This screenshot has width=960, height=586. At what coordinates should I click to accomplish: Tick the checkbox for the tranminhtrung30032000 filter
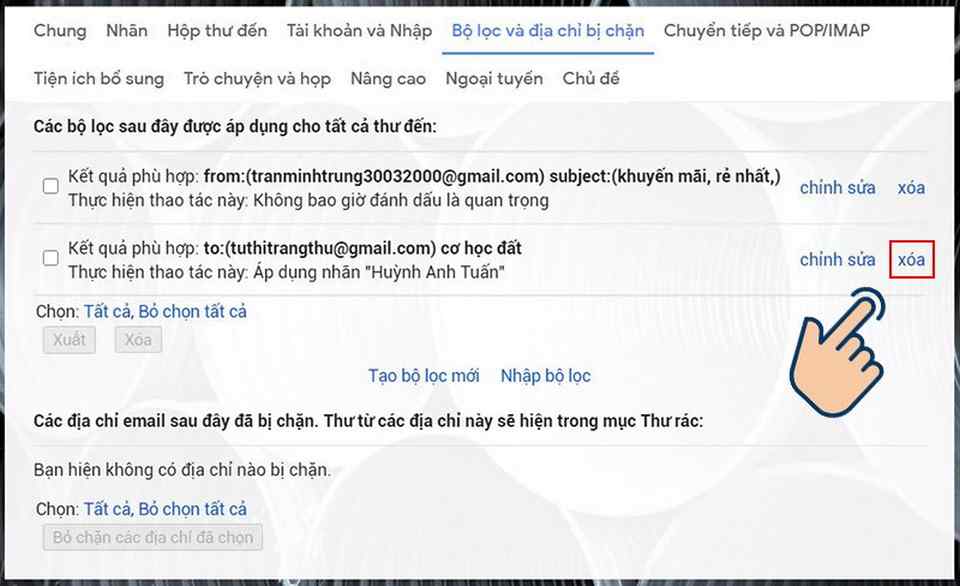pos(51,187)
